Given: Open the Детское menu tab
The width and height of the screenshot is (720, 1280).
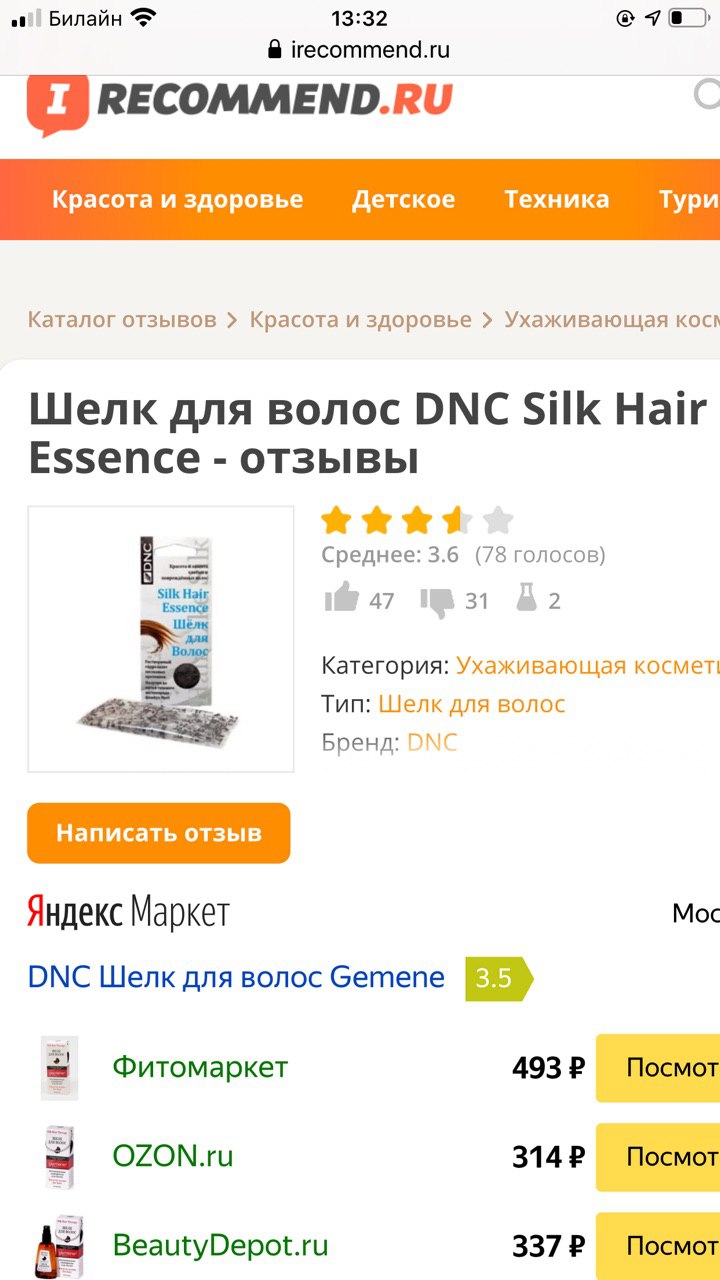Looking at the screenshot, I should pyautogui.click(x=403, y=199).
